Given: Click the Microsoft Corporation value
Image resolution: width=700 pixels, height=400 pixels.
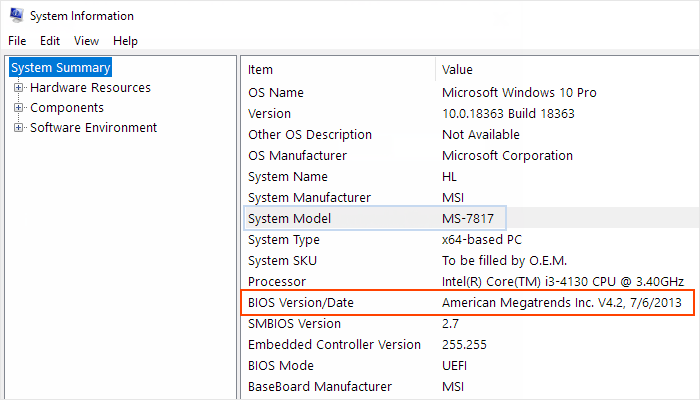Looking at the screenshot, I should (x=507, y=155).
